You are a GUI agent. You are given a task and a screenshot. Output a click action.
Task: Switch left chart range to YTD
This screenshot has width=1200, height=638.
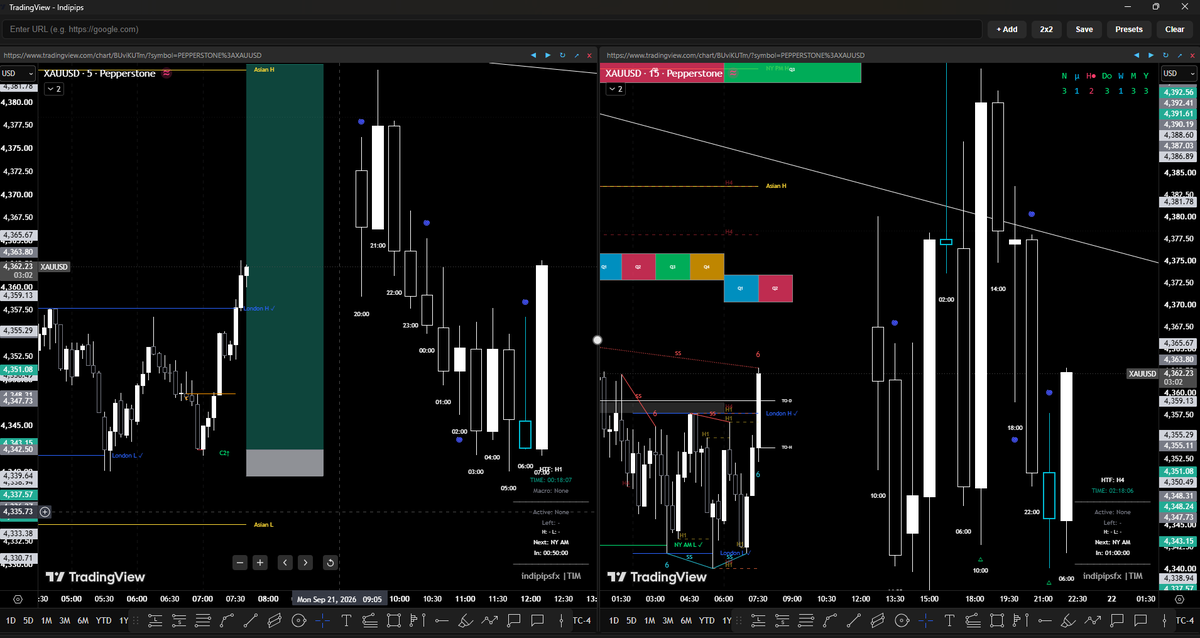103,621
